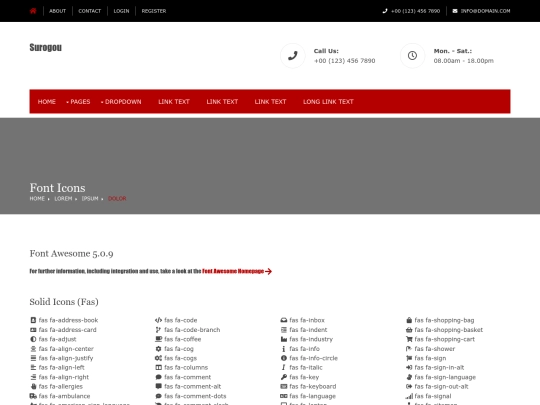Screen dimensions: 540x405
Task: Click the fa-signal bars icon
Action: tap(409, 396)
